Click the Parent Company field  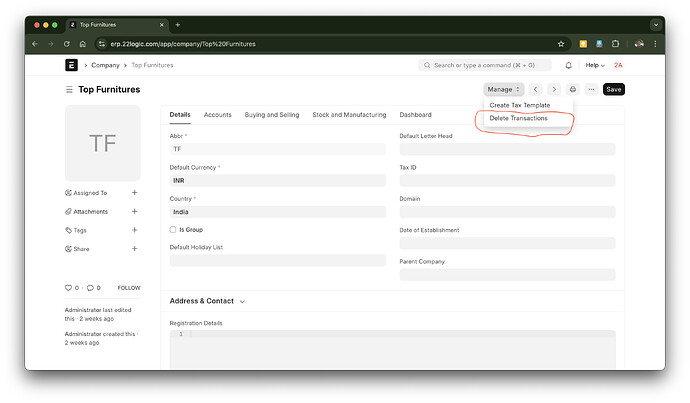pos(507,275)
